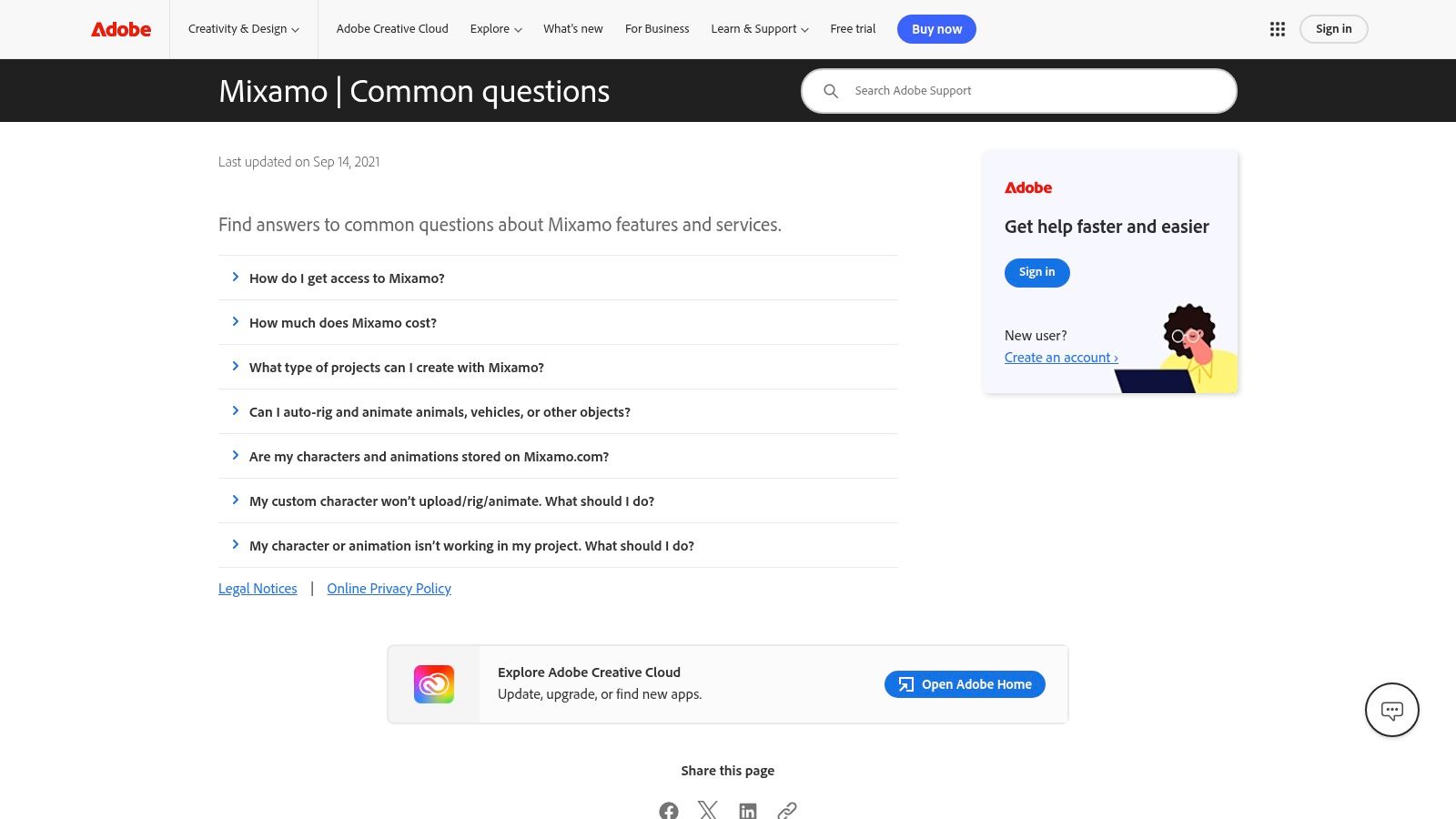
Task: Follow the Create an account link
Action: pyautogui.click(x=1061, y=358)
